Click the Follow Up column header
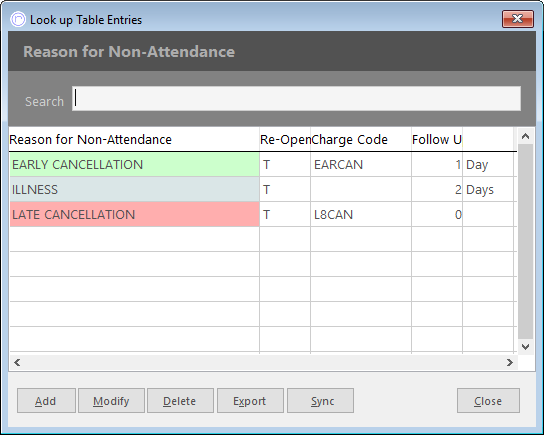Viewport: 544px width, 435px height. coord(437,139)
